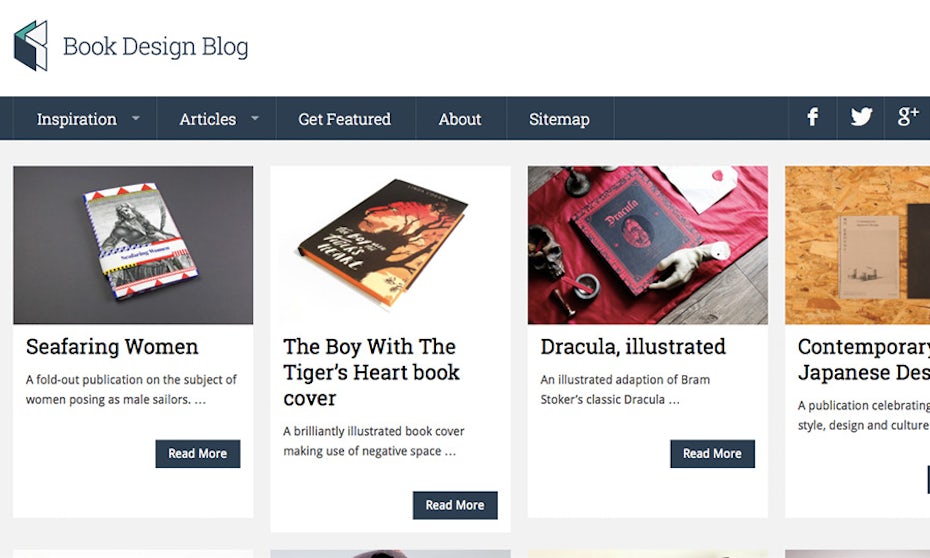
Task: Click the Book Design Blog logo icon
Action: coord(30,46)
